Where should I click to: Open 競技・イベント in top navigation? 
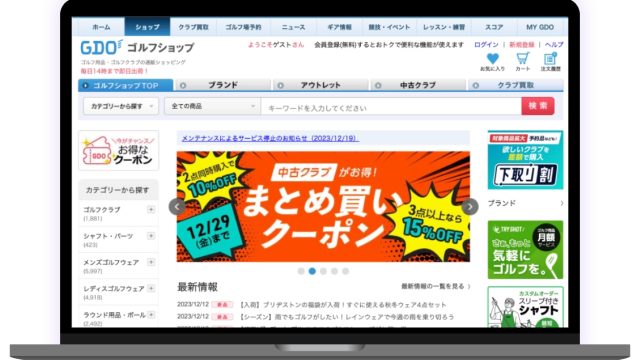(x=389, y=27)
